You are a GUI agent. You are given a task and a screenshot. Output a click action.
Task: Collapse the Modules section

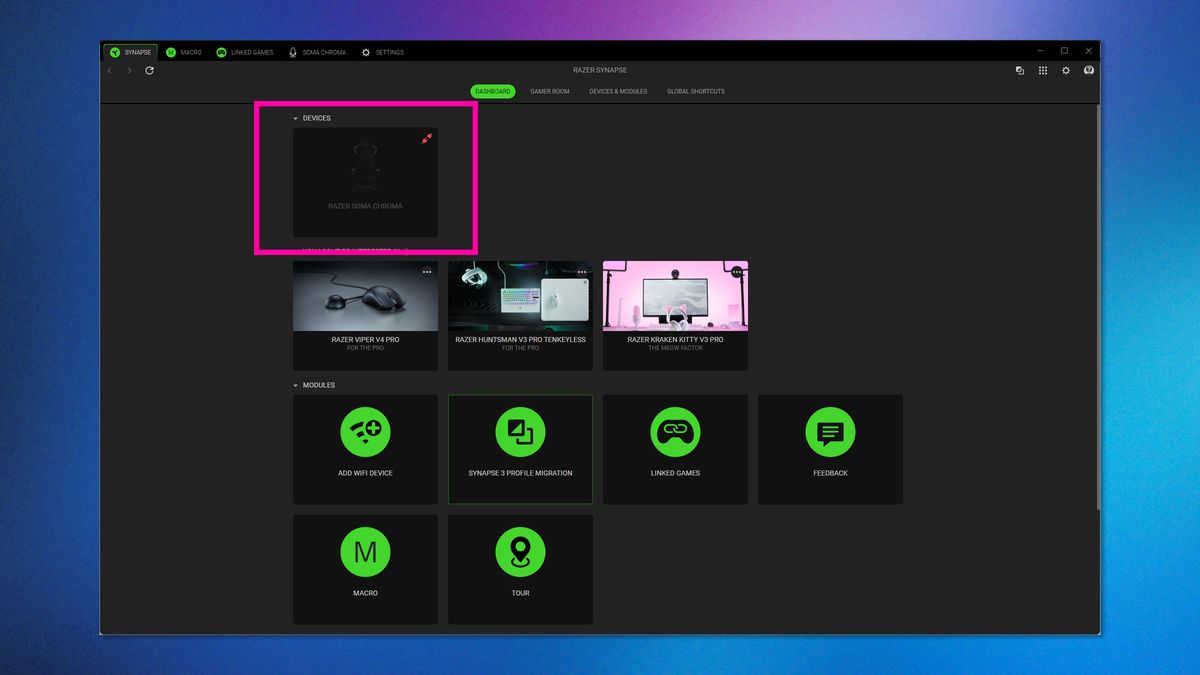click(x=296, y=386)
